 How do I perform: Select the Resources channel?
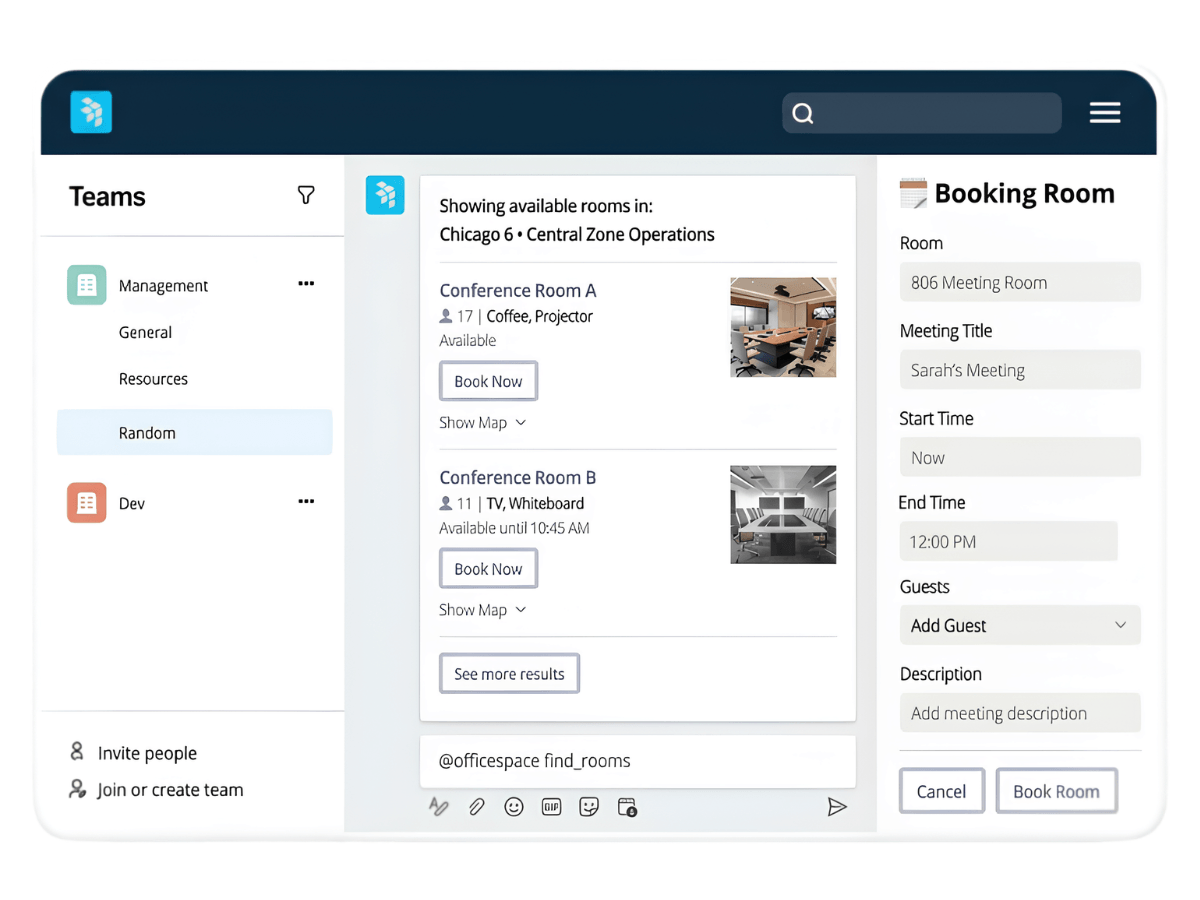pyautogui.click(x=153, y=379)
